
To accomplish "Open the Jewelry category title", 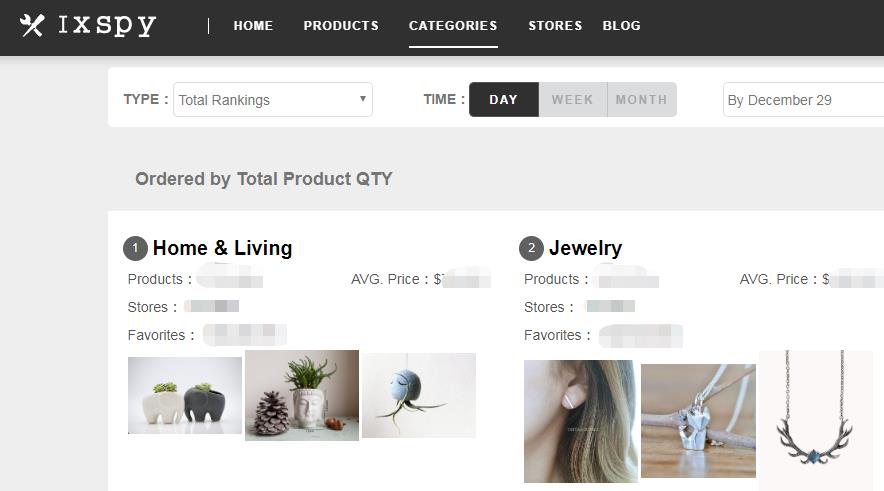I will click(x=585, y=248).
